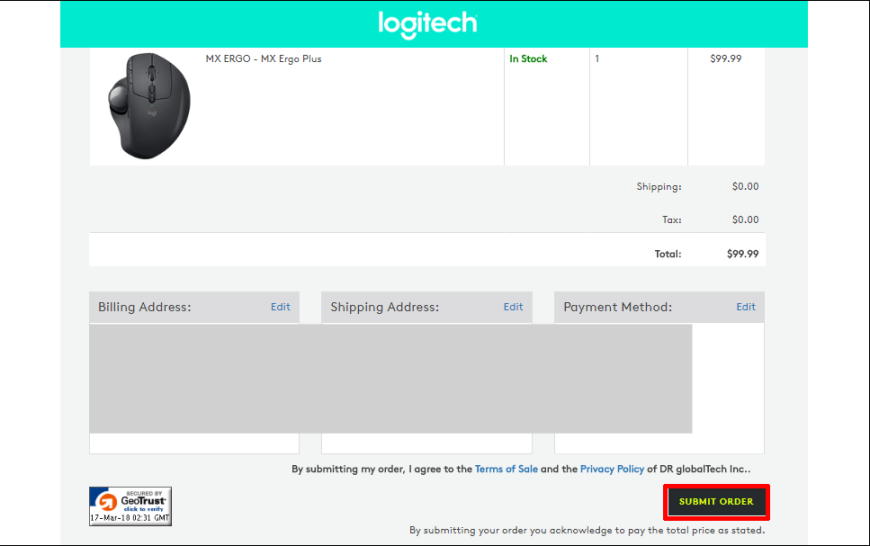This screenshot has width=870, height=546.
Task: Open the MX Ergo mouse product image
Action: point(149,106)
